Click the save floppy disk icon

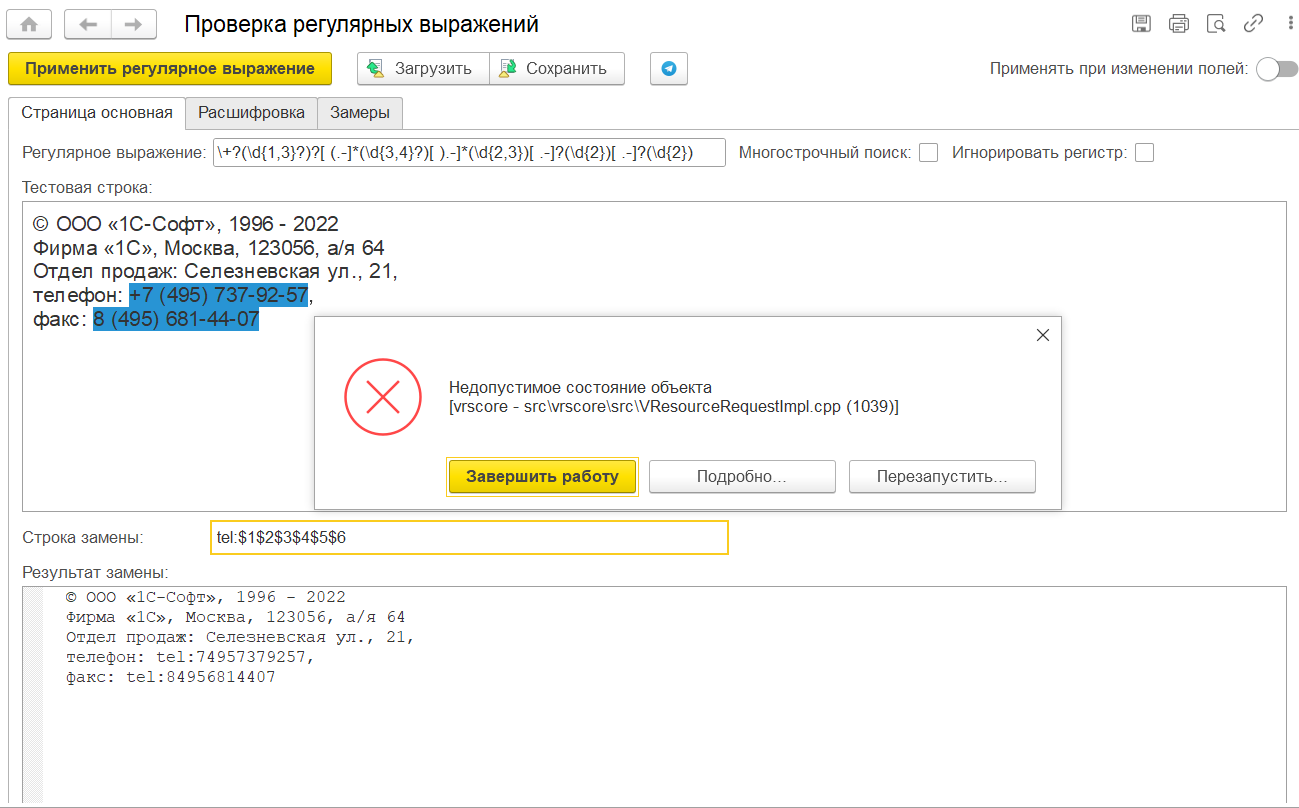(1141, 24)
